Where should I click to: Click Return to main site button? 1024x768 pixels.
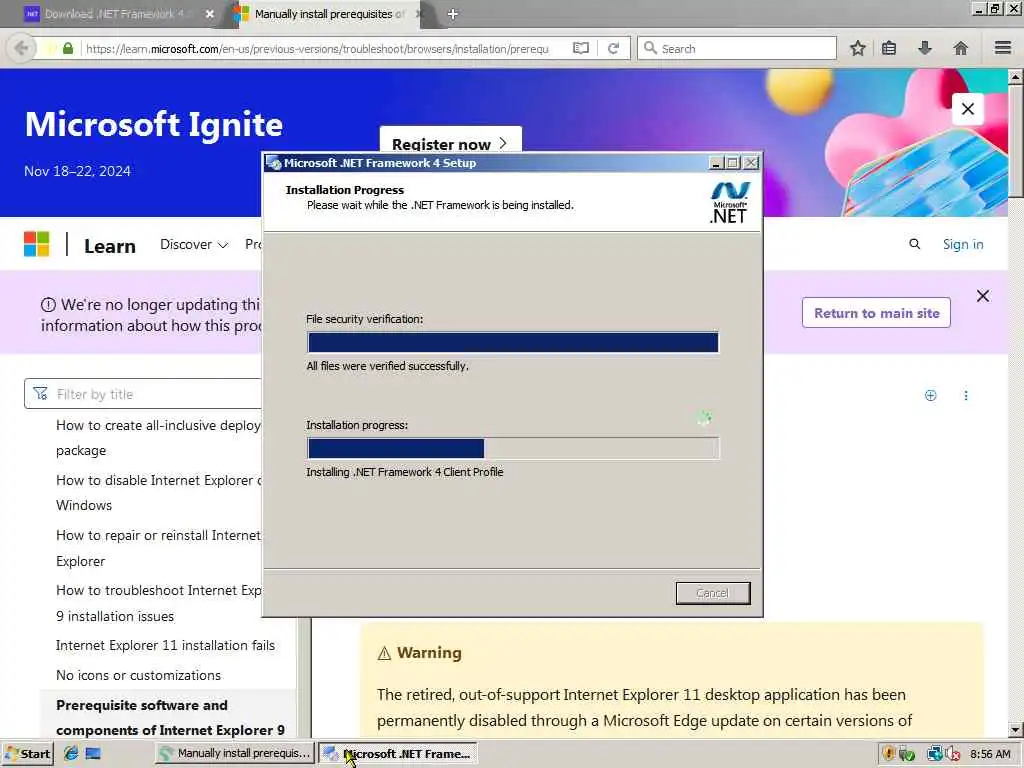[x=876, y=313]
